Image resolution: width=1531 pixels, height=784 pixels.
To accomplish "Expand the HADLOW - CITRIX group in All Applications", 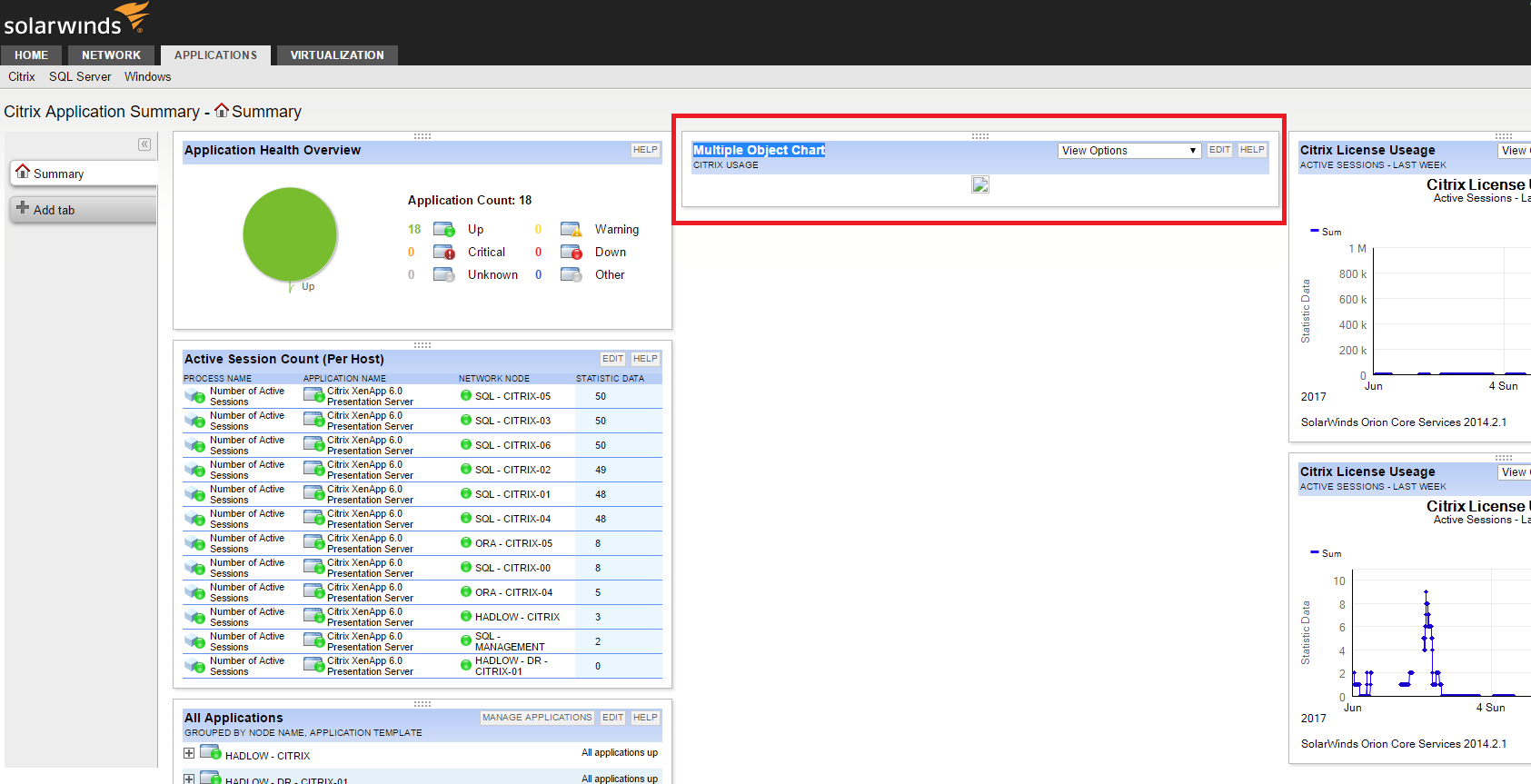I will tap(189, 753).
